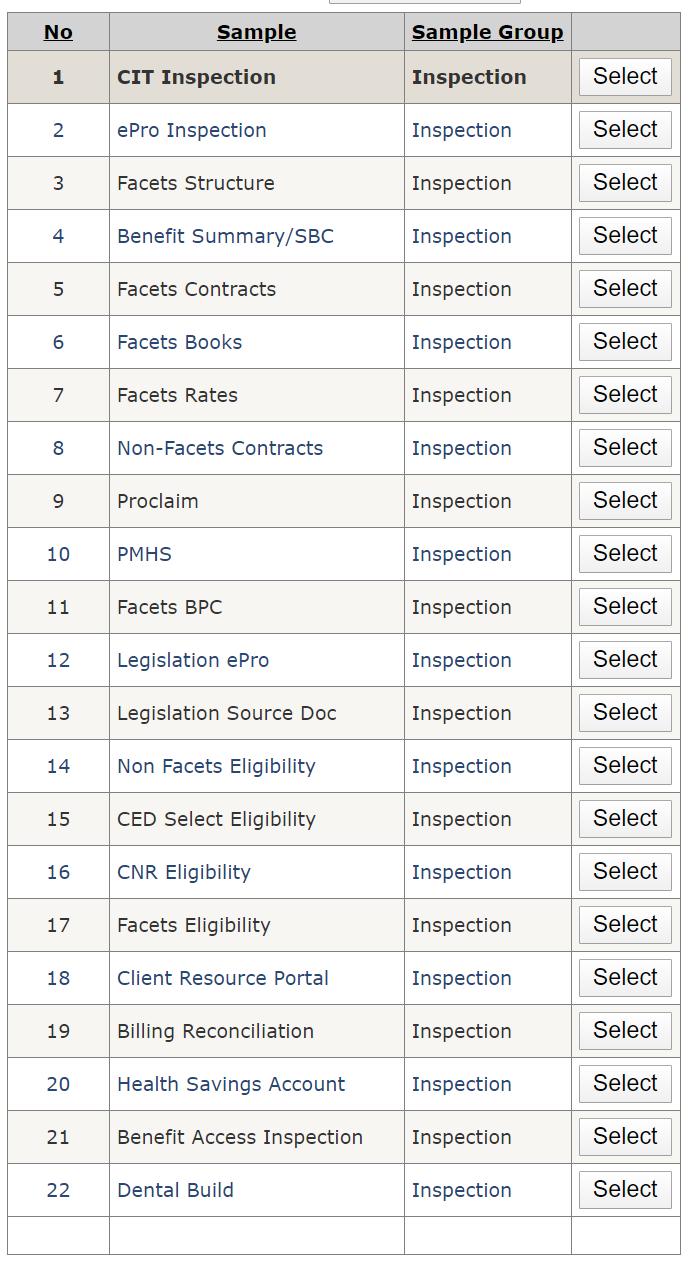Image resolution: width=688 pixels, height=1266 pixels.
Task: Choose Select for Health Savings Account
Action: click(x=625, y=1084)
